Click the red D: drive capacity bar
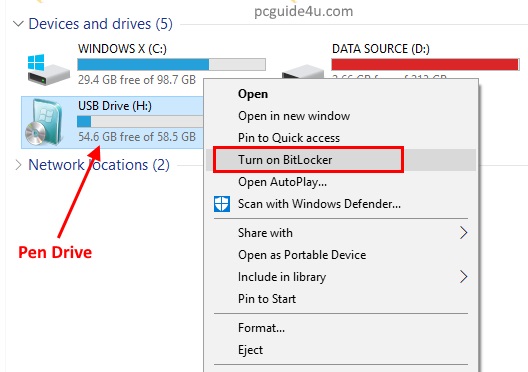528x372 pixels. [425, 64]
